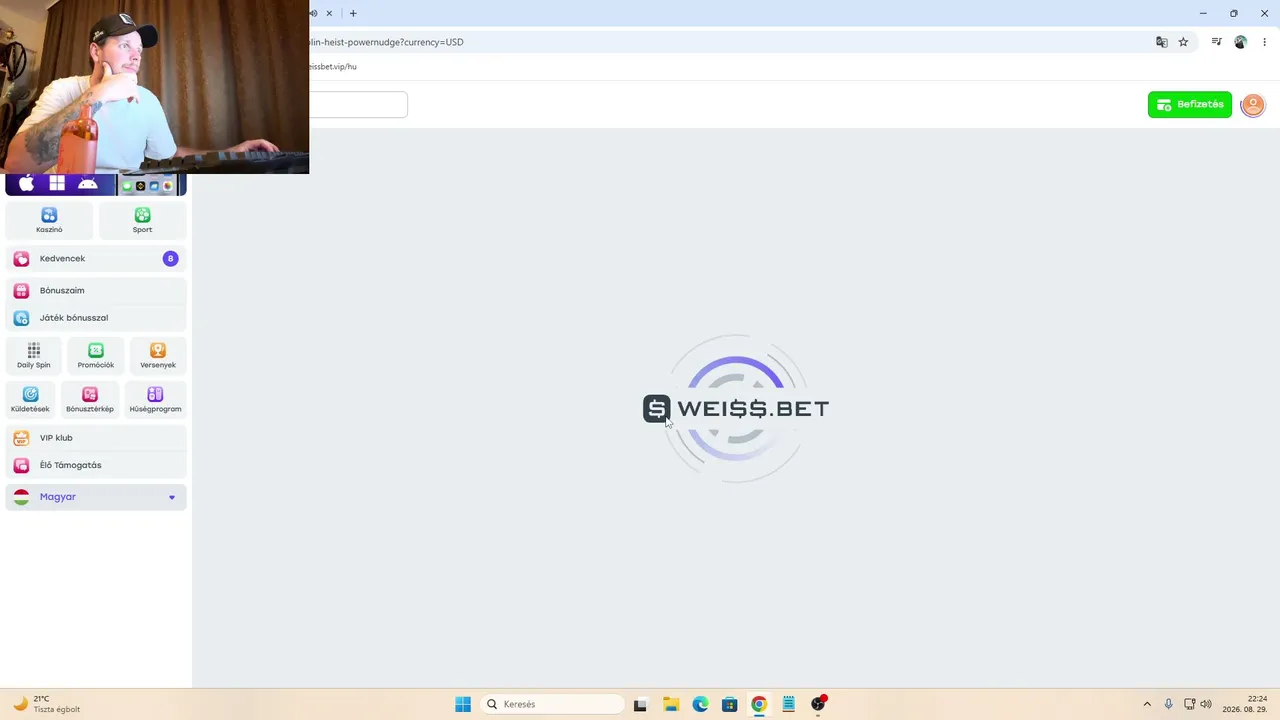
Task: Open Microsoft Store from the taskbar
Action: coord(730,704)
